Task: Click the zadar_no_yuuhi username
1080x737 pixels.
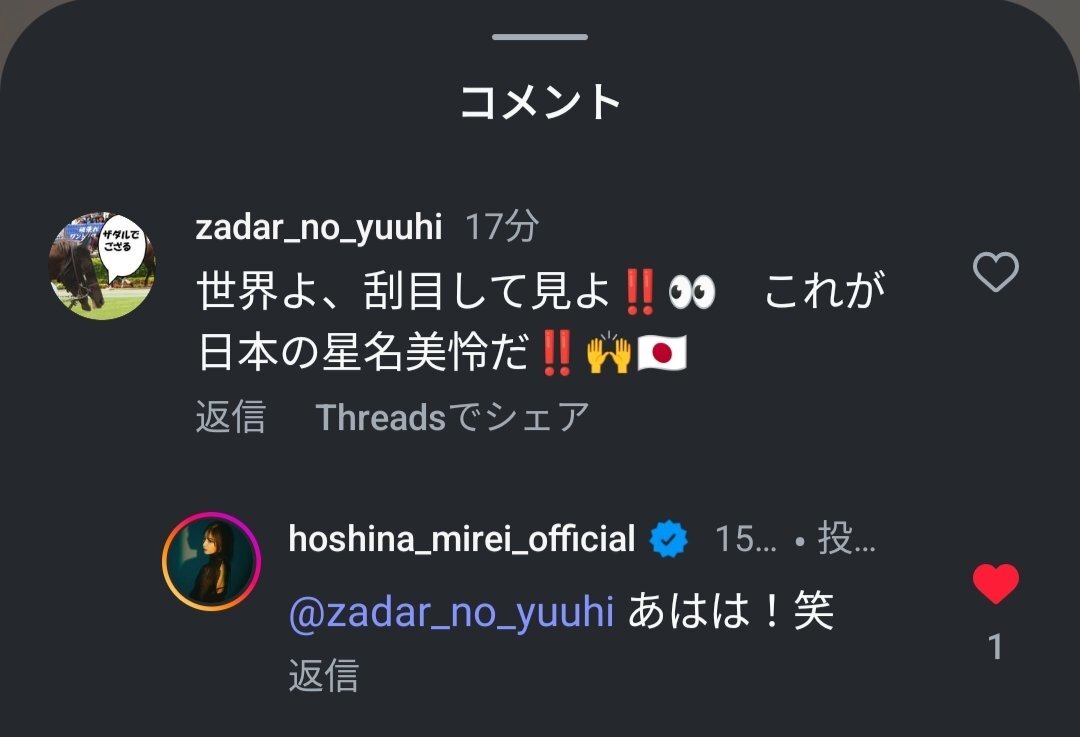Action: [x=318, y=227]
